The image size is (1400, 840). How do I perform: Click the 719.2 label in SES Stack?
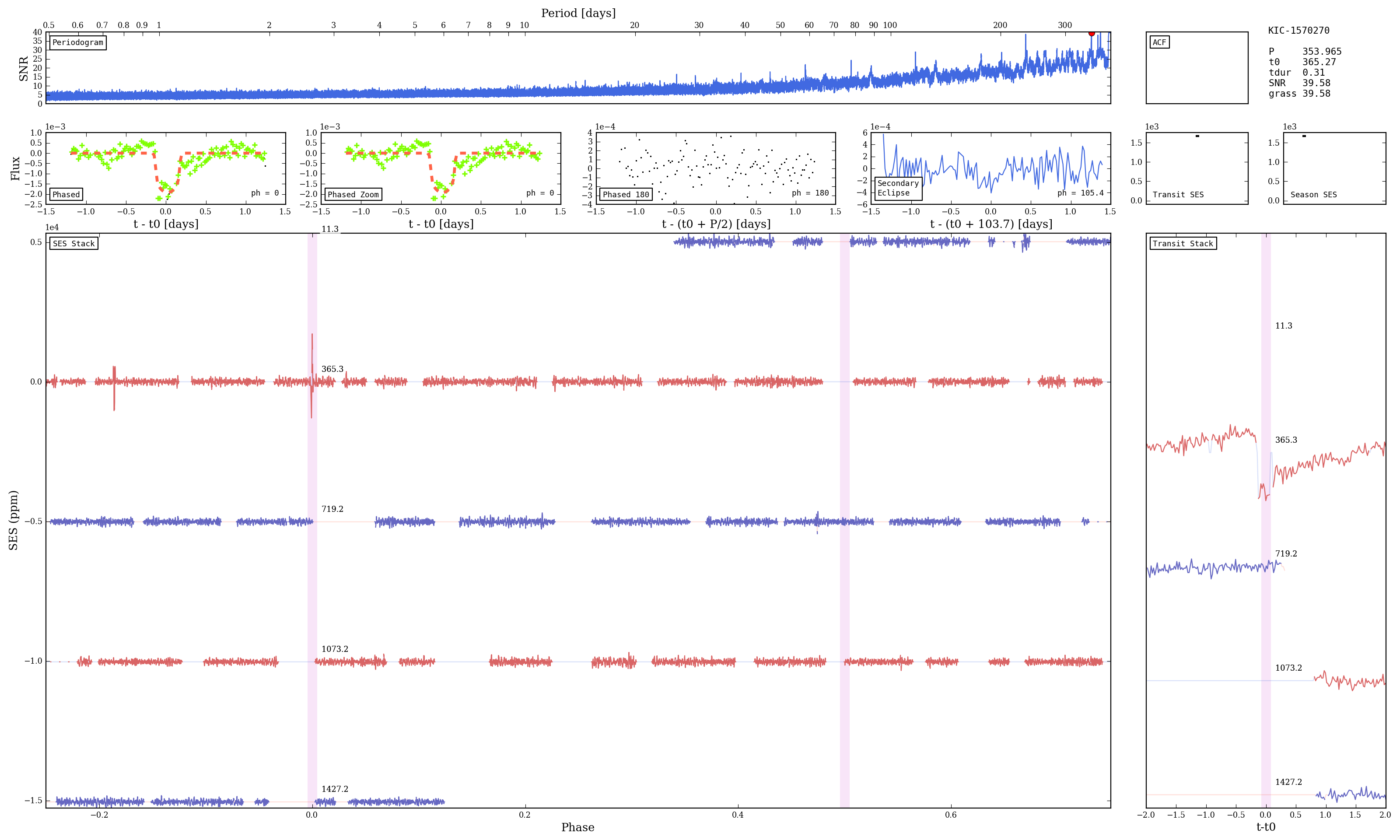tap(332, 509)
